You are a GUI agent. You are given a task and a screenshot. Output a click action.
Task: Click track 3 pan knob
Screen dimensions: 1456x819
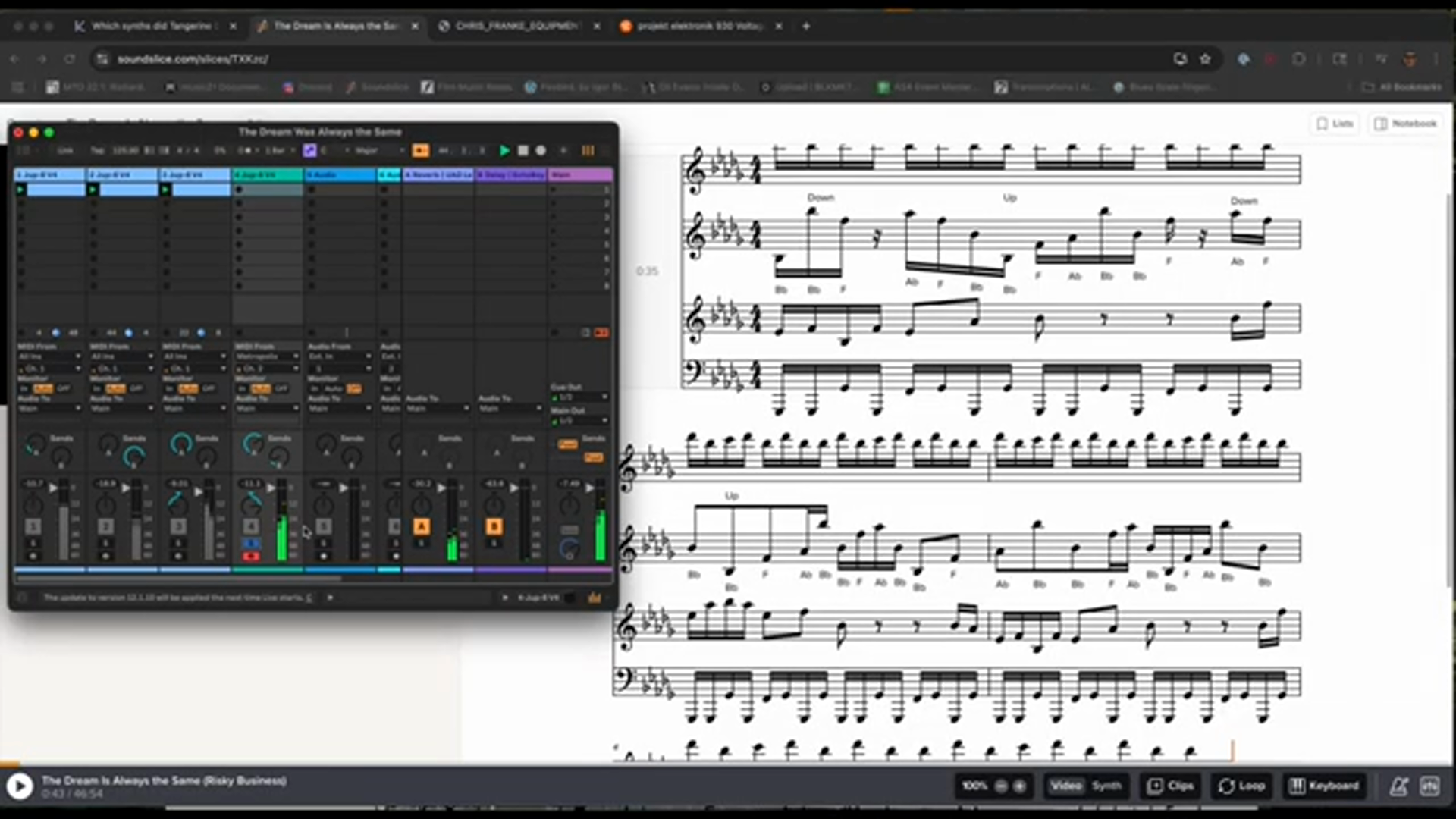pyautogui.click(x=178, y=502)
